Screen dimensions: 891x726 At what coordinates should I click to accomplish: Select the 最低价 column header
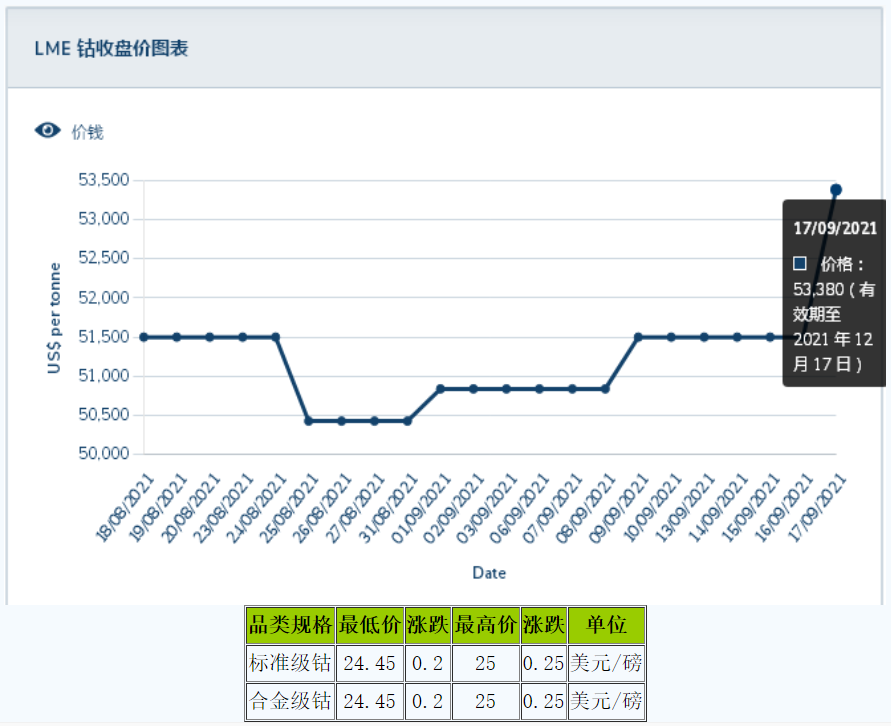click(x=370, y=626)
